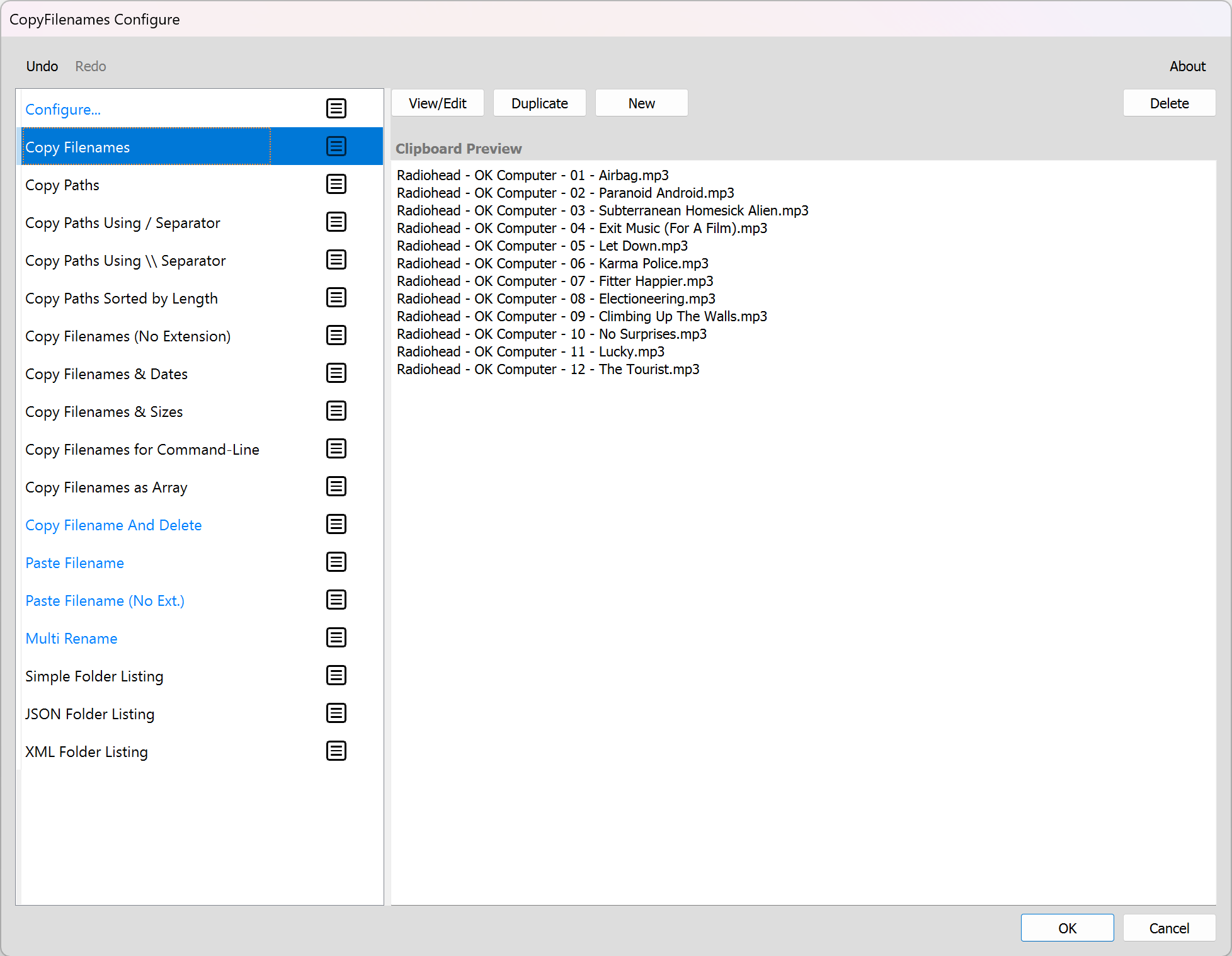Click list icon beside Copy Filenames as Array

pos(336,486)
